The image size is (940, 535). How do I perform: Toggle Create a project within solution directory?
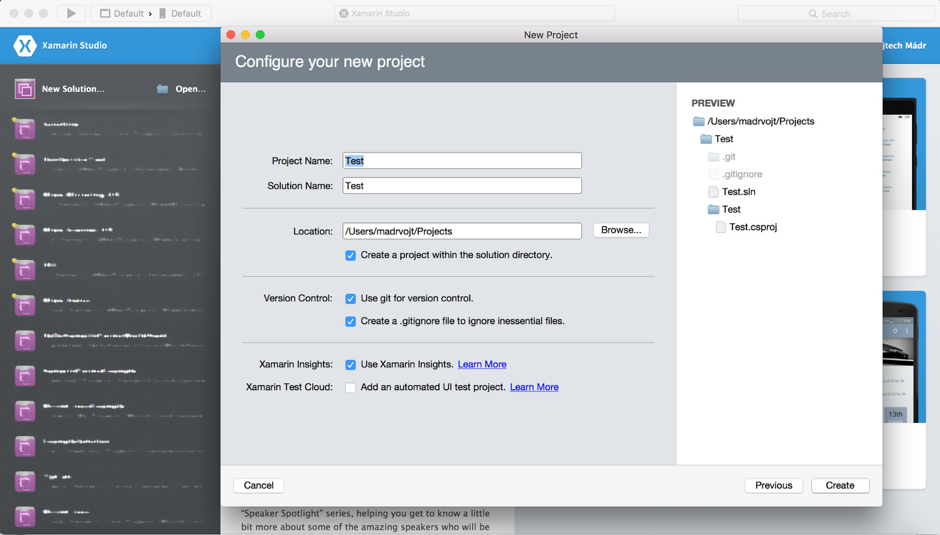pos(351,256)
